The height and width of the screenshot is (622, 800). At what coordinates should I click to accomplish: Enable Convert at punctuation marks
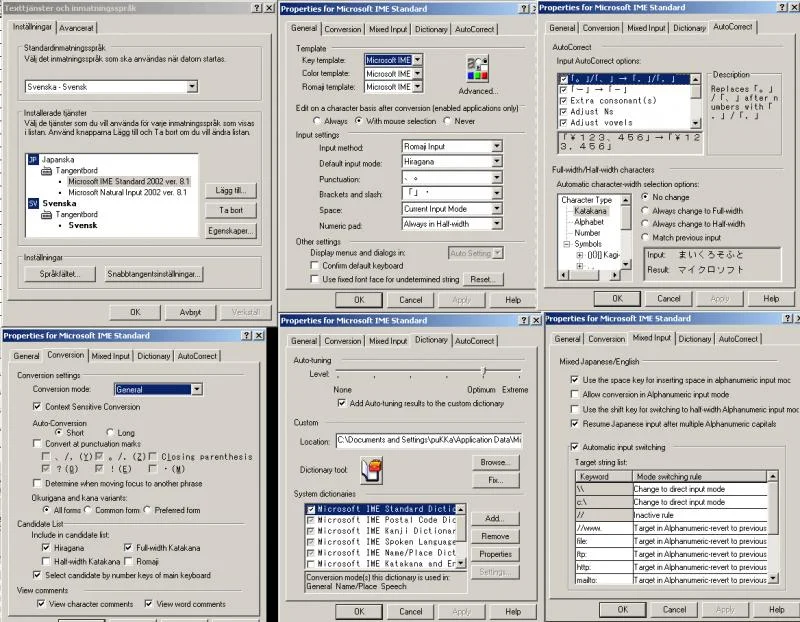click(37, 443)
